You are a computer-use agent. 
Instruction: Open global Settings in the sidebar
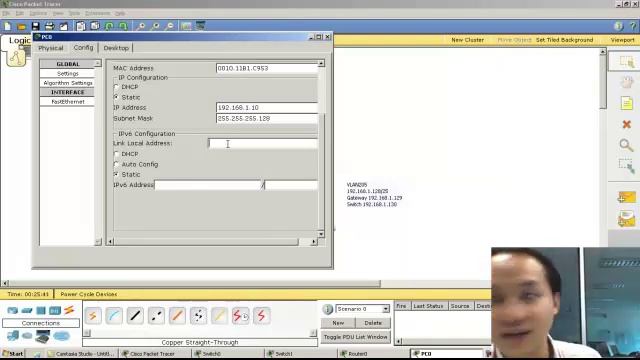tap(67, 73)
